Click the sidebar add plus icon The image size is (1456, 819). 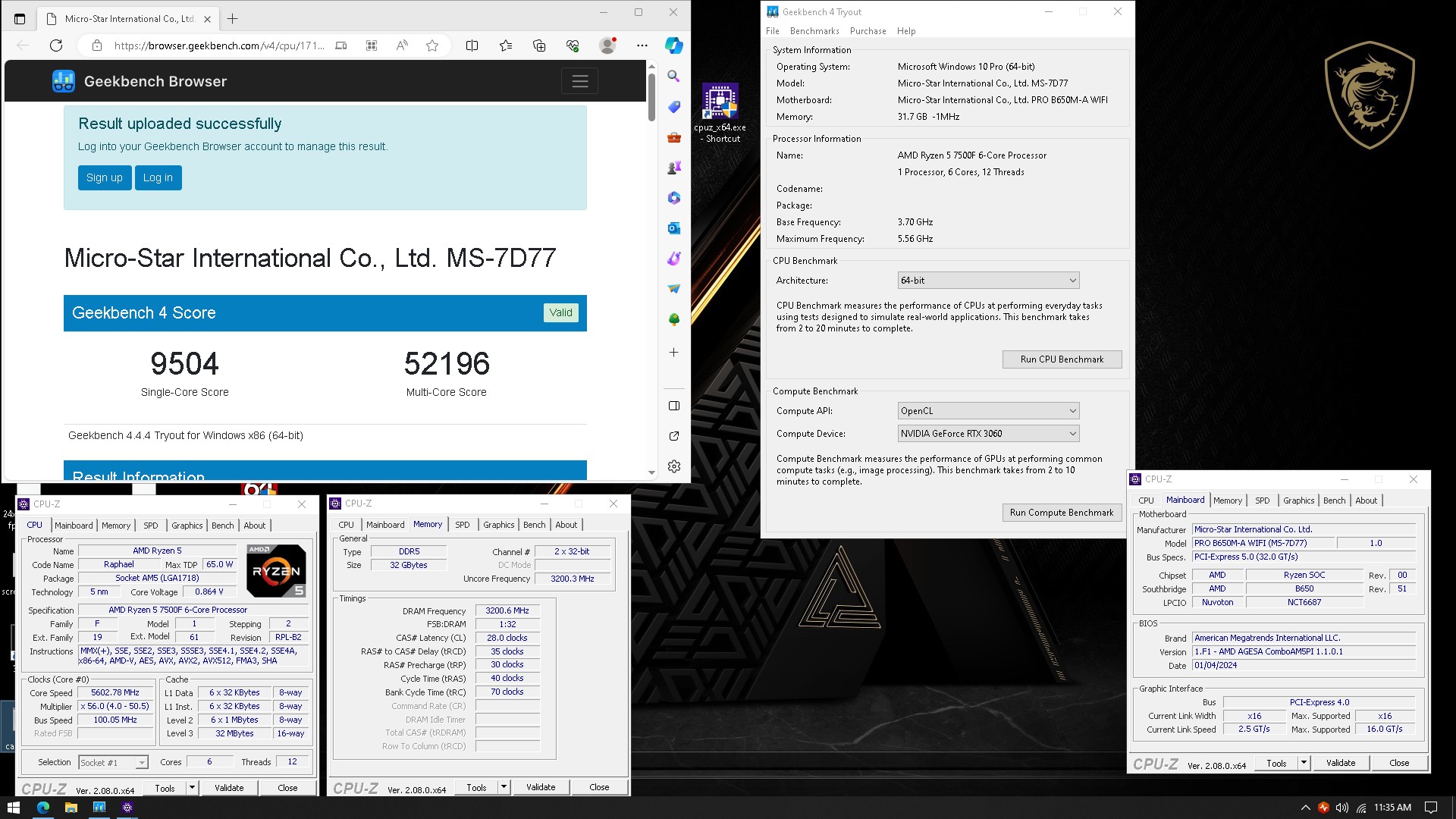tap(673, 353)
